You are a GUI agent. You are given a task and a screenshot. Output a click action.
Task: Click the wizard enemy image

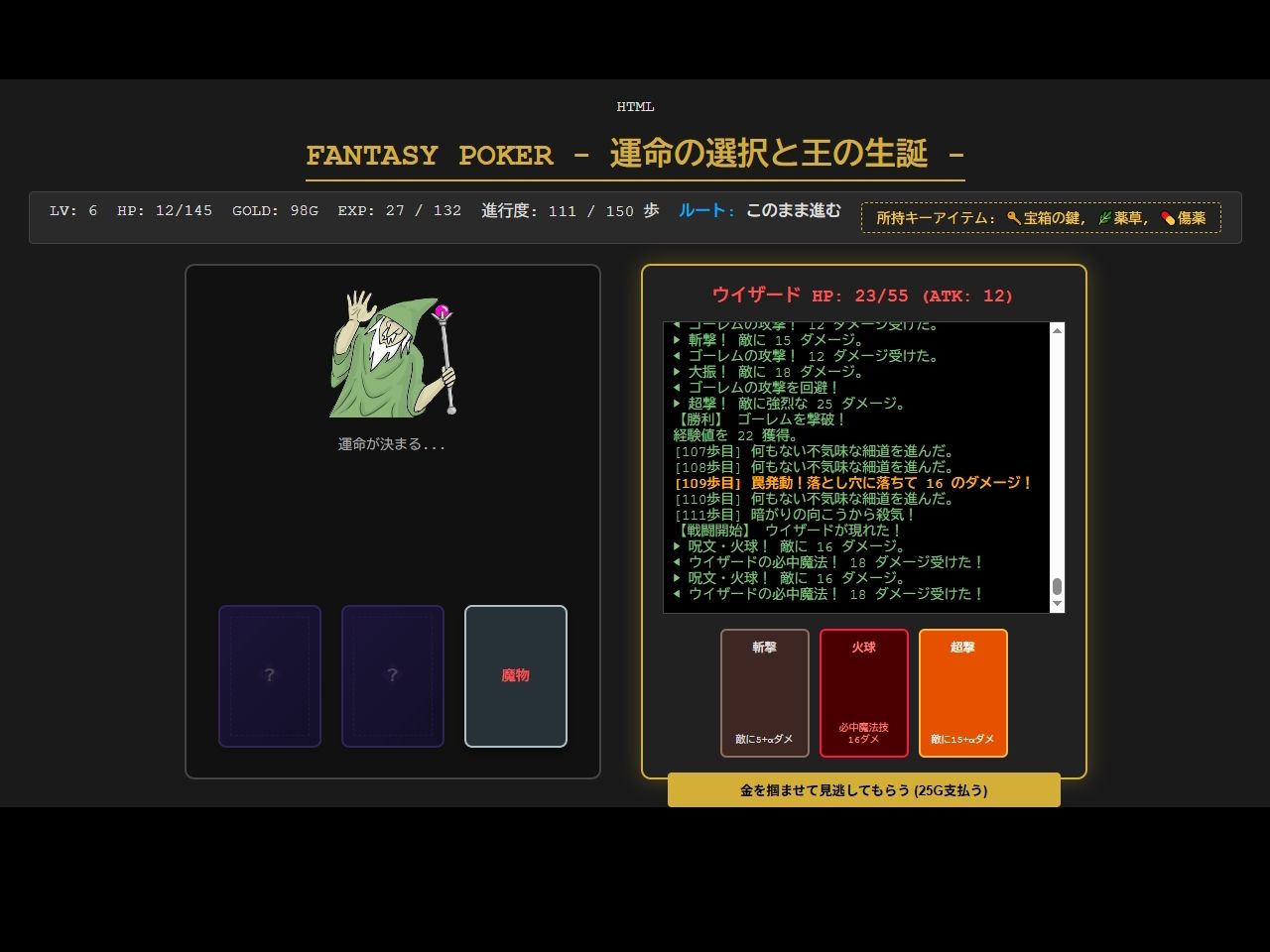click(393, 354)
